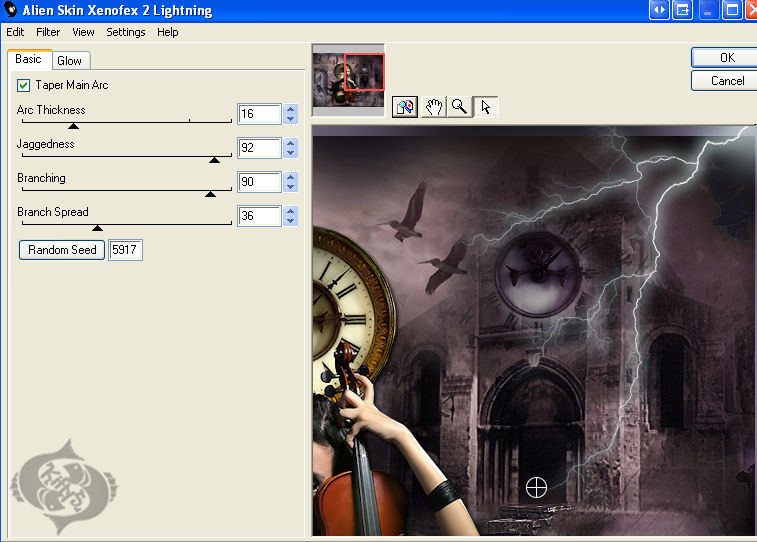
Task: Open the Help menu
Action: (x=168, y=32)
